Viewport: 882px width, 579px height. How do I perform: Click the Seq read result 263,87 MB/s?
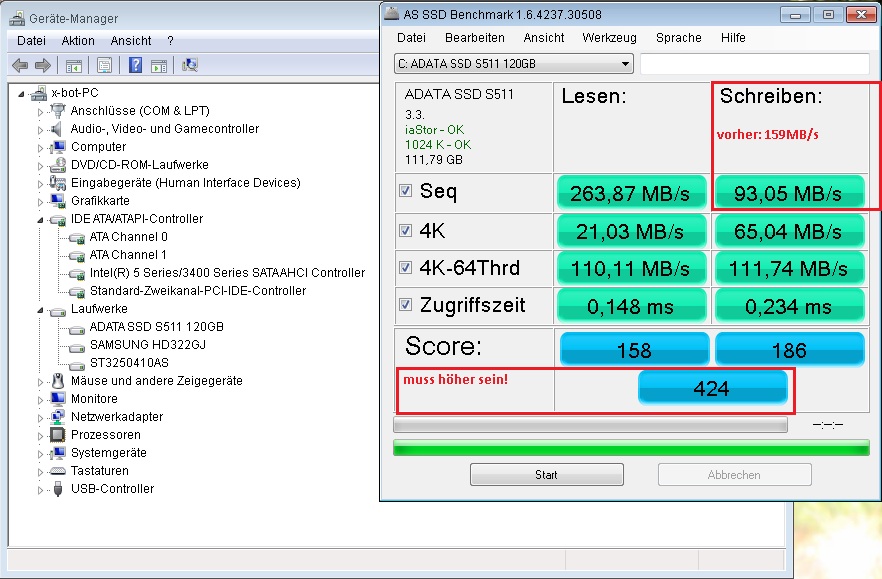point(630,193)
